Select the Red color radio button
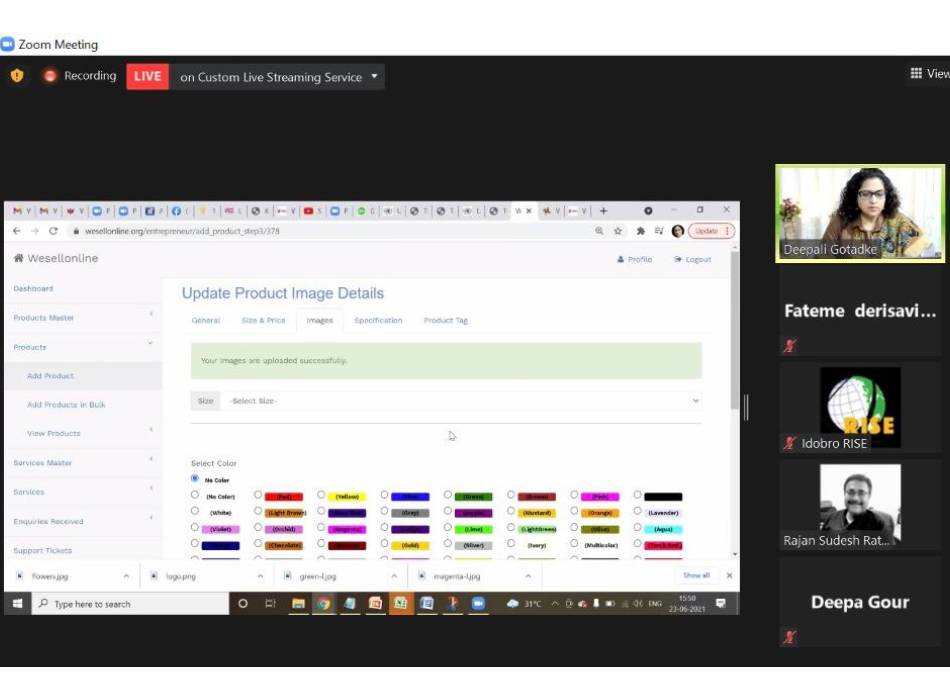This screenshot has width=950, height=700. tap(258, 495)
